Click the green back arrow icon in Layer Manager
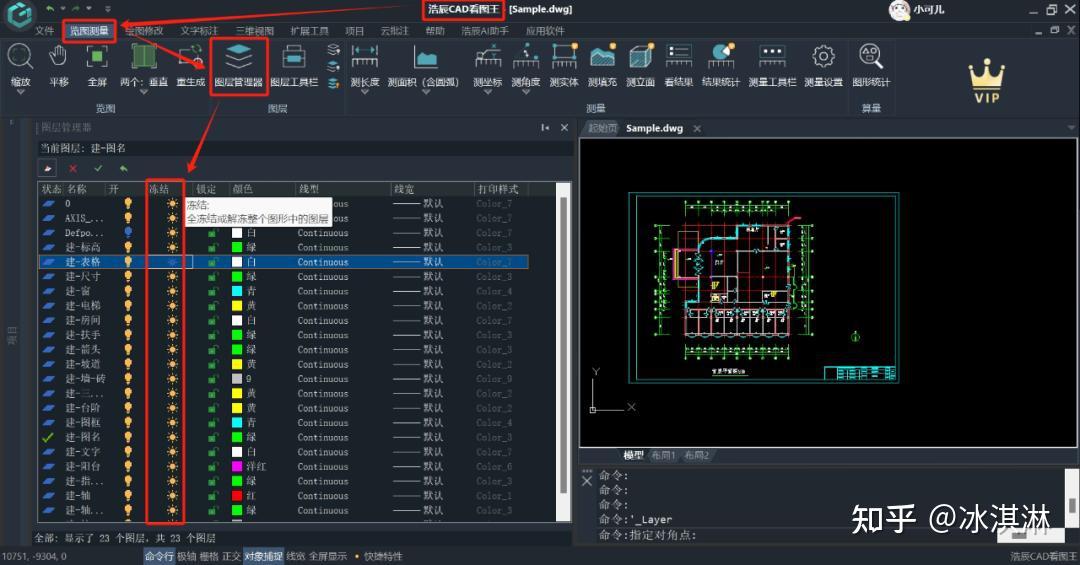The image size is (1080, 565). click(123, 168)
